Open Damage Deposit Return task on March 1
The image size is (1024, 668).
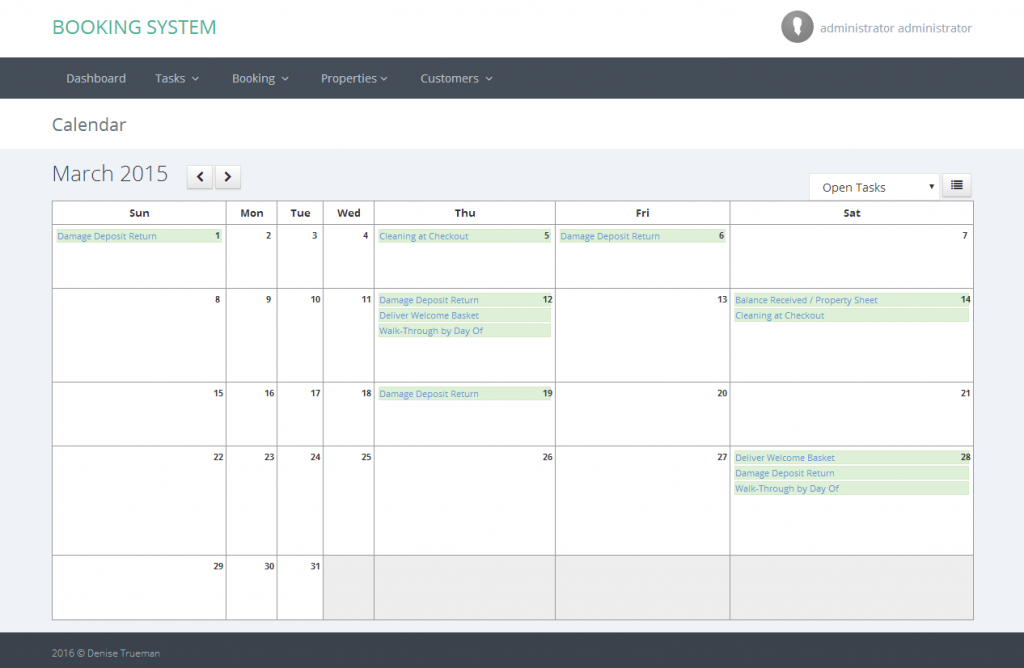pos(106,236)
